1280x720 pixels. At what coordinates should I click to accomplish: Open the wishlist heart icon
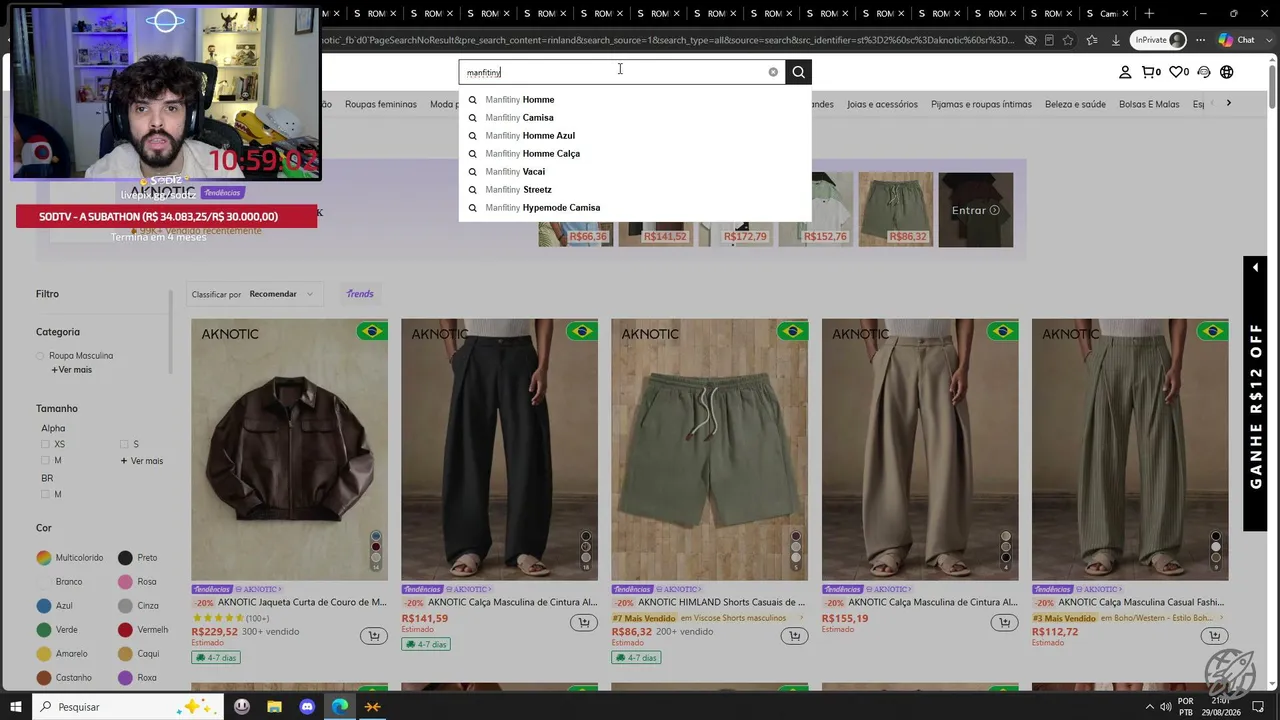pos(1179,72)
